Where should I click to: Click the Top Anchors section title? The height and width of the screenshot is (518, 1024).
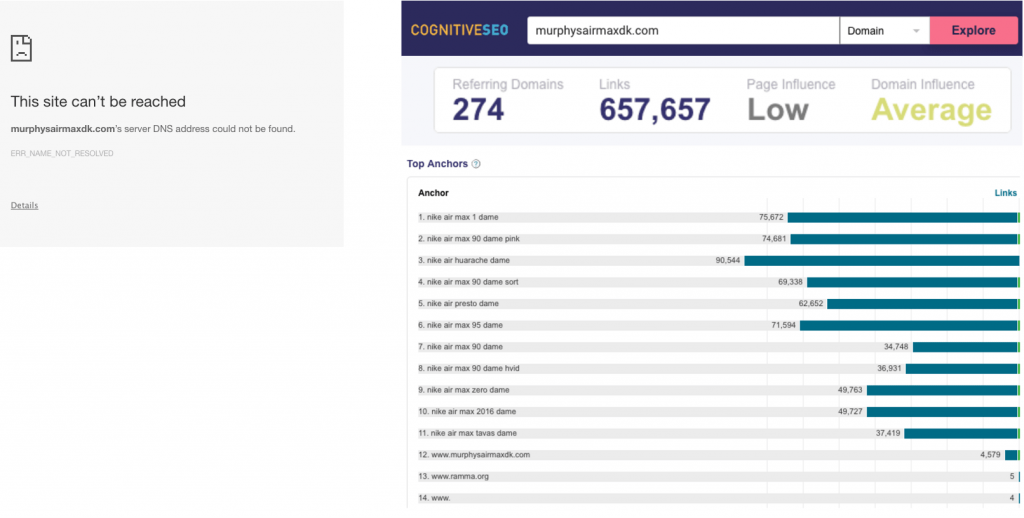coord(438,164)
